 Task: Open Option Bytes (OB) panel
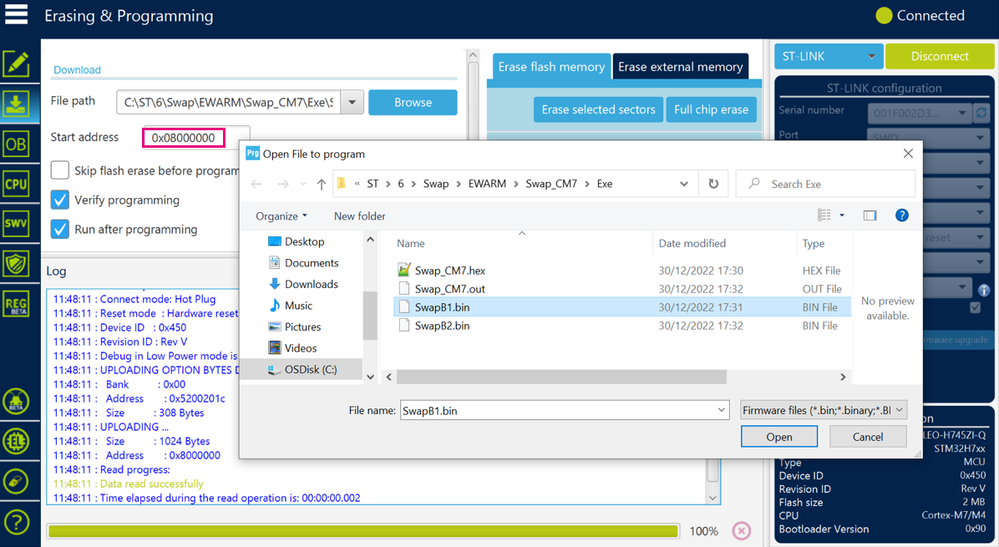tap(16, 145)
